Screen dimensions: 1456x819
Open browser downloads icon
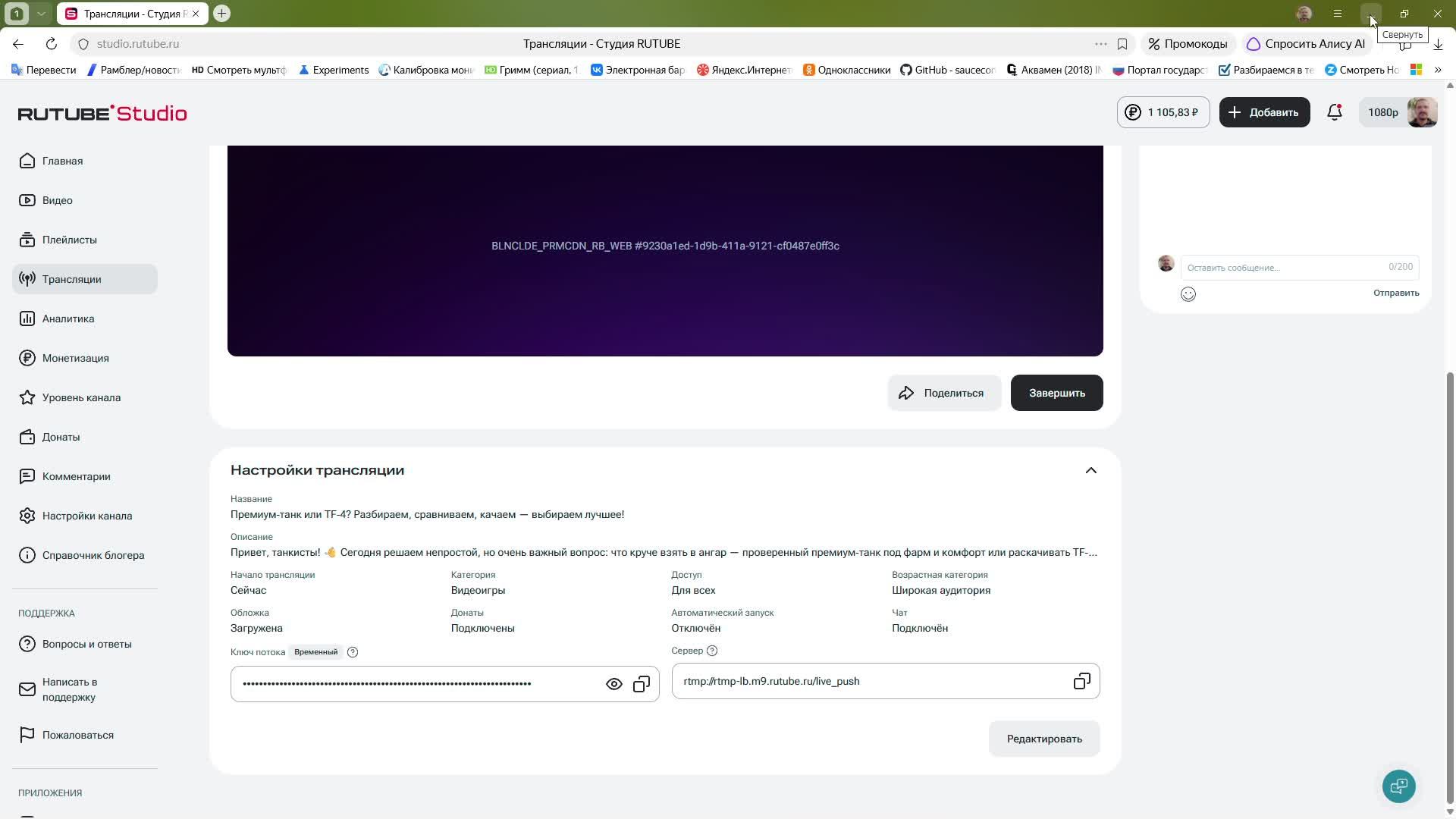(1438, 44)
